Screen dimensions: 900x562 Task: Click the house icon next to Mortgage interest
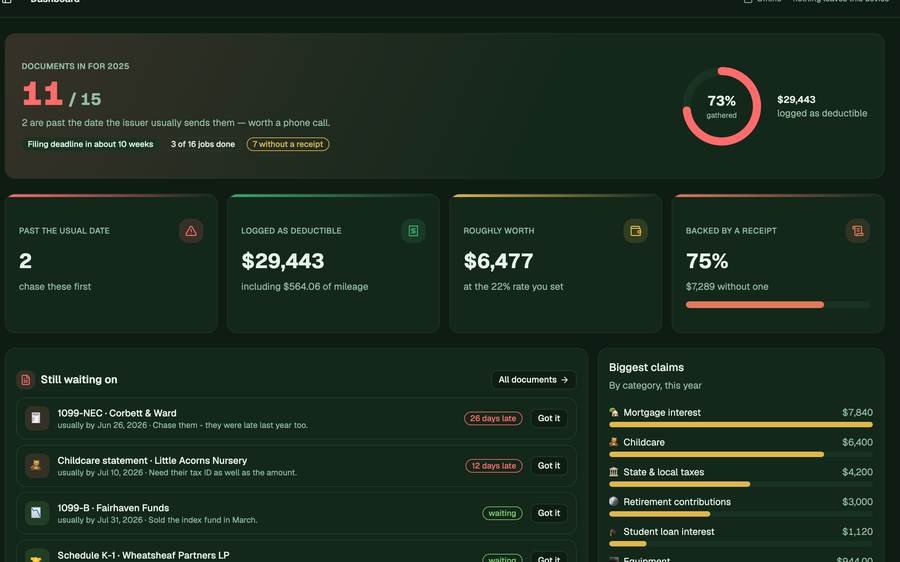point(614,412)
